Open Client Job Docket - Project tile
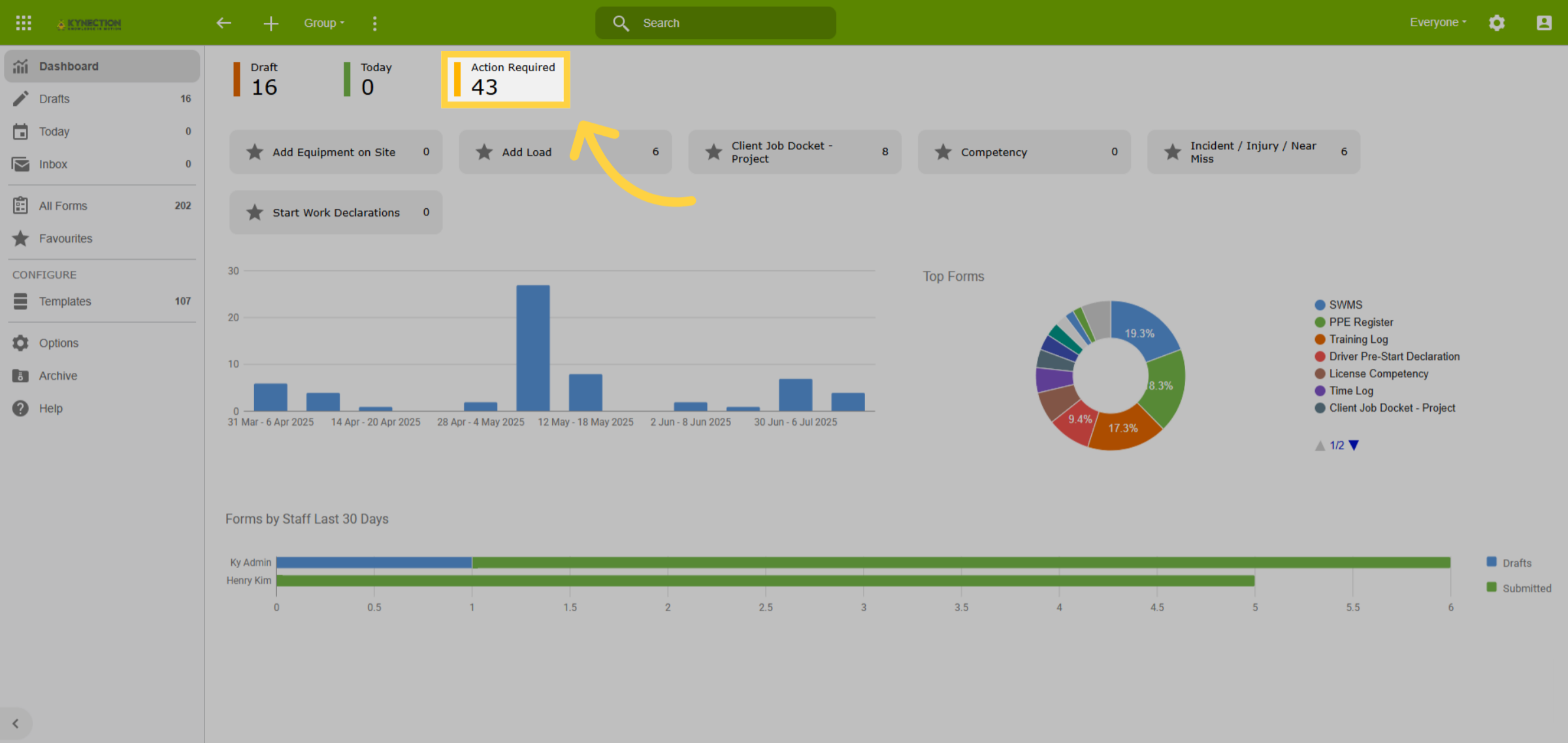 coord(794,151)
